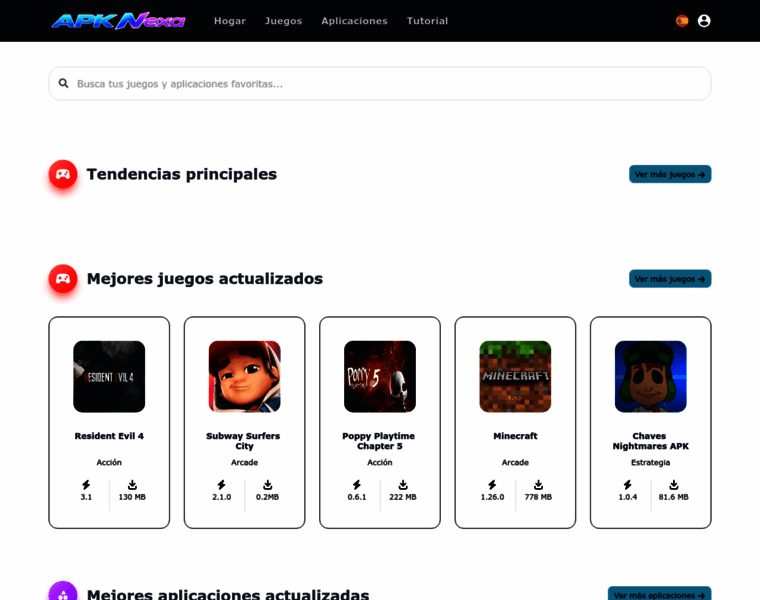Image resolution: width=760 pixels, height=600 pixels.
Task: Click the red gamepad icon beside Tendencias principales
Action: coord(63,174)
